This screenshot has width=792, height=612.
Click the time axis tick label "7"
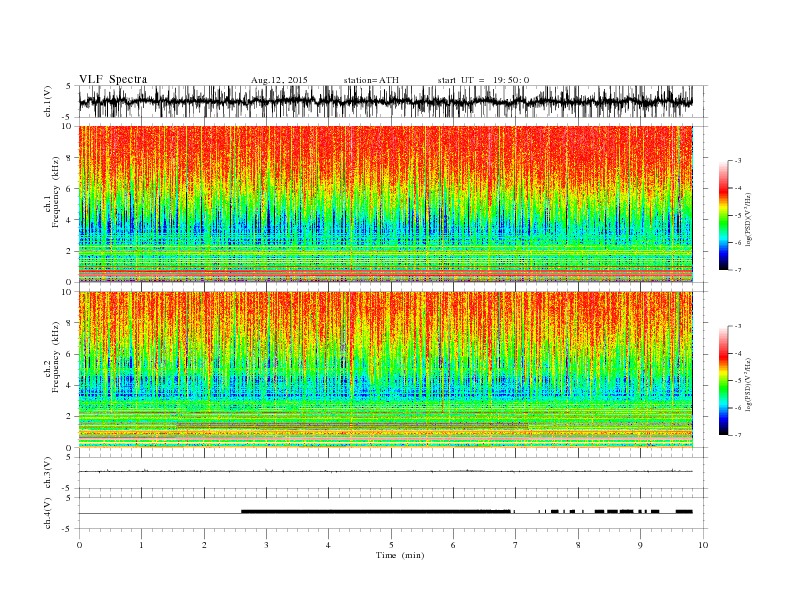pyautogui.click(x=515, y=545)
